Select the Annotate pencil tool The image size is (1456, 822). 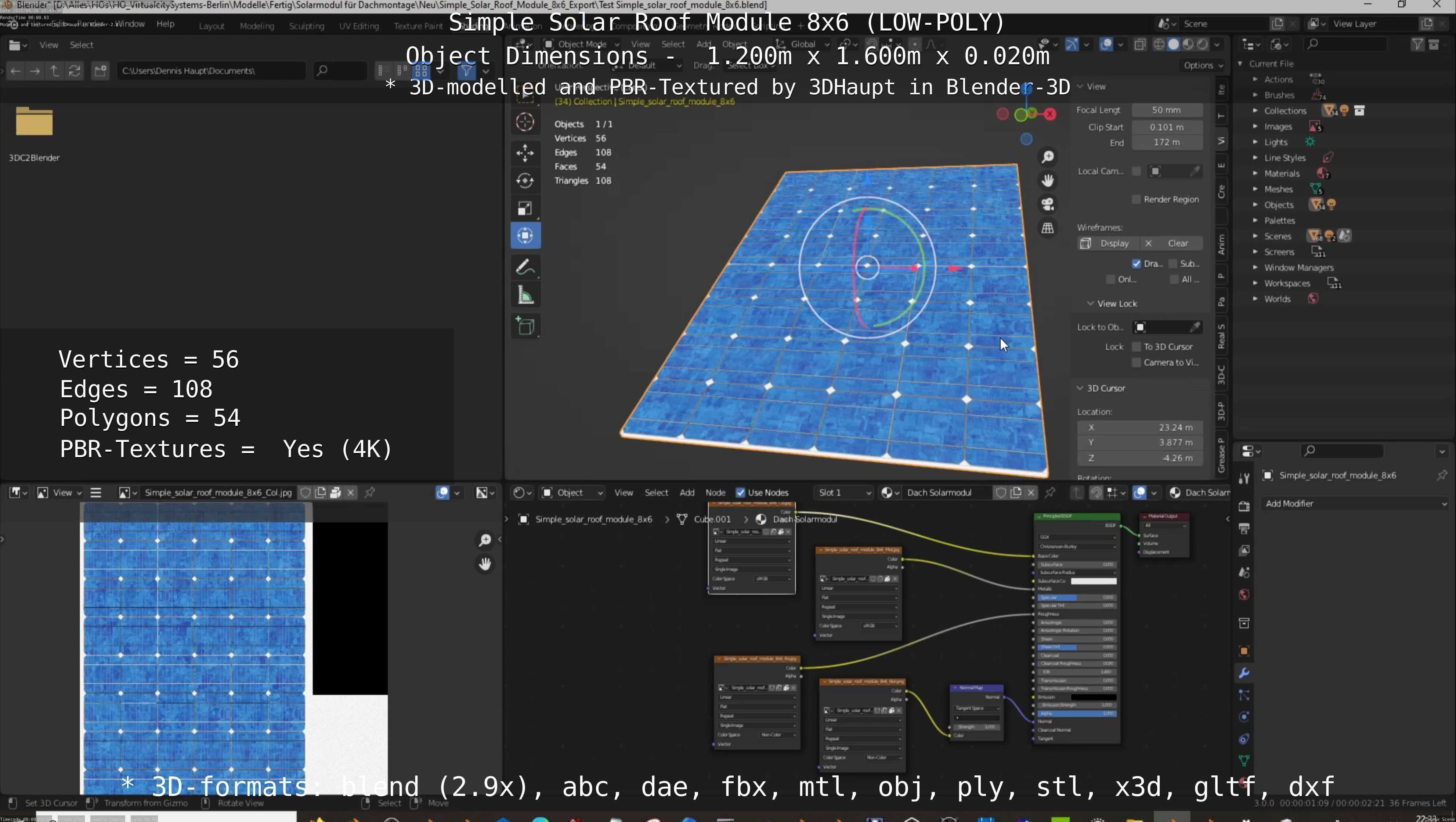(525, 267)
